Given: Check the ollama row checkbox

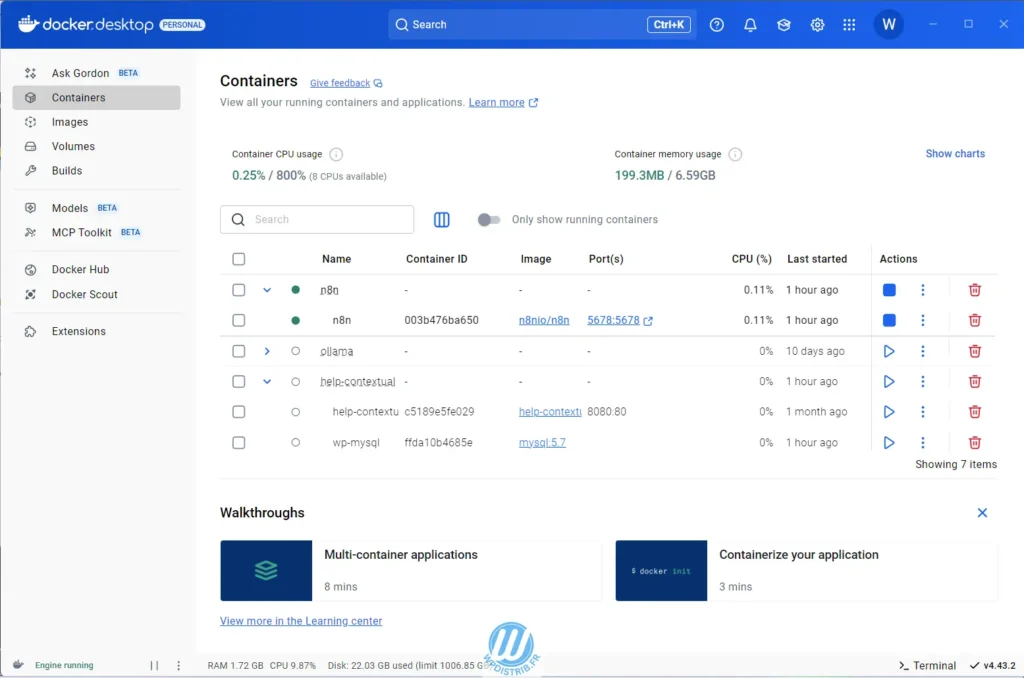Looking at the screenshot, I should coord(238,351).
